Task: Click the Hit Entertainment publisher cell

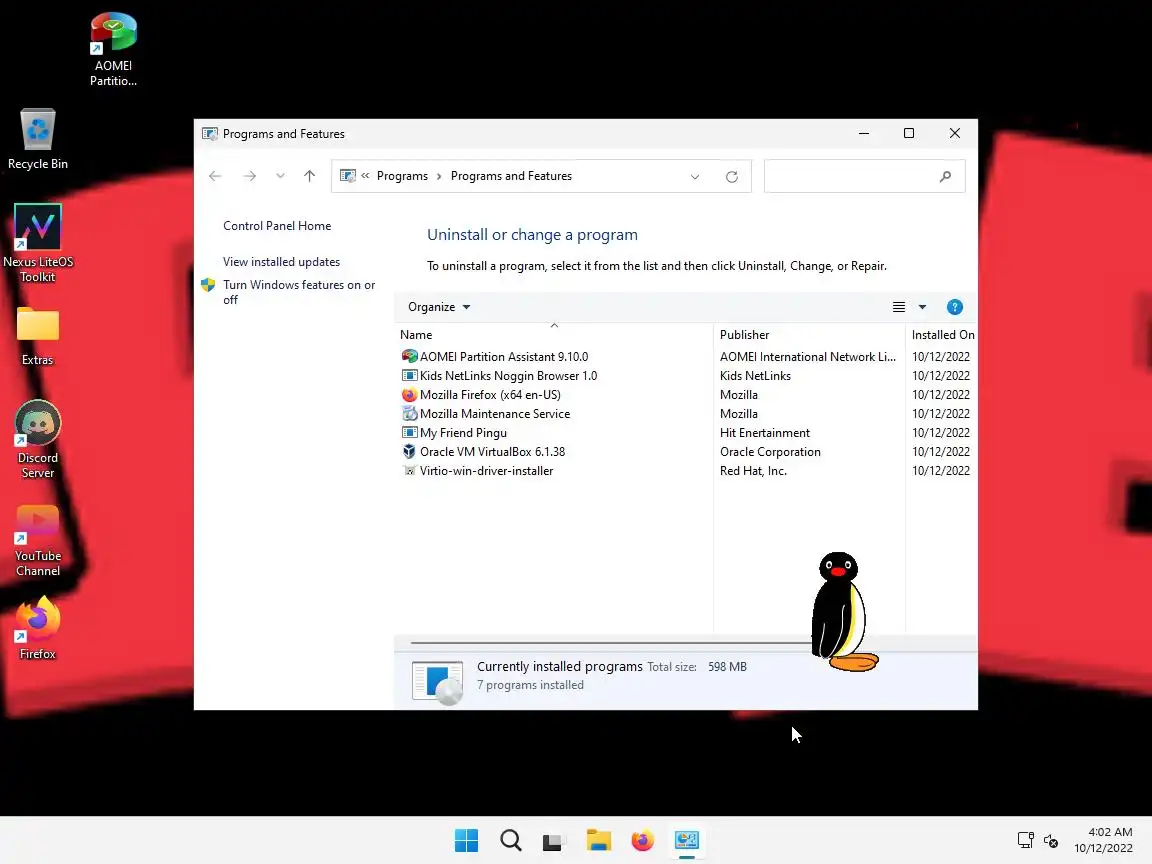Action: [x=765, y=433]
